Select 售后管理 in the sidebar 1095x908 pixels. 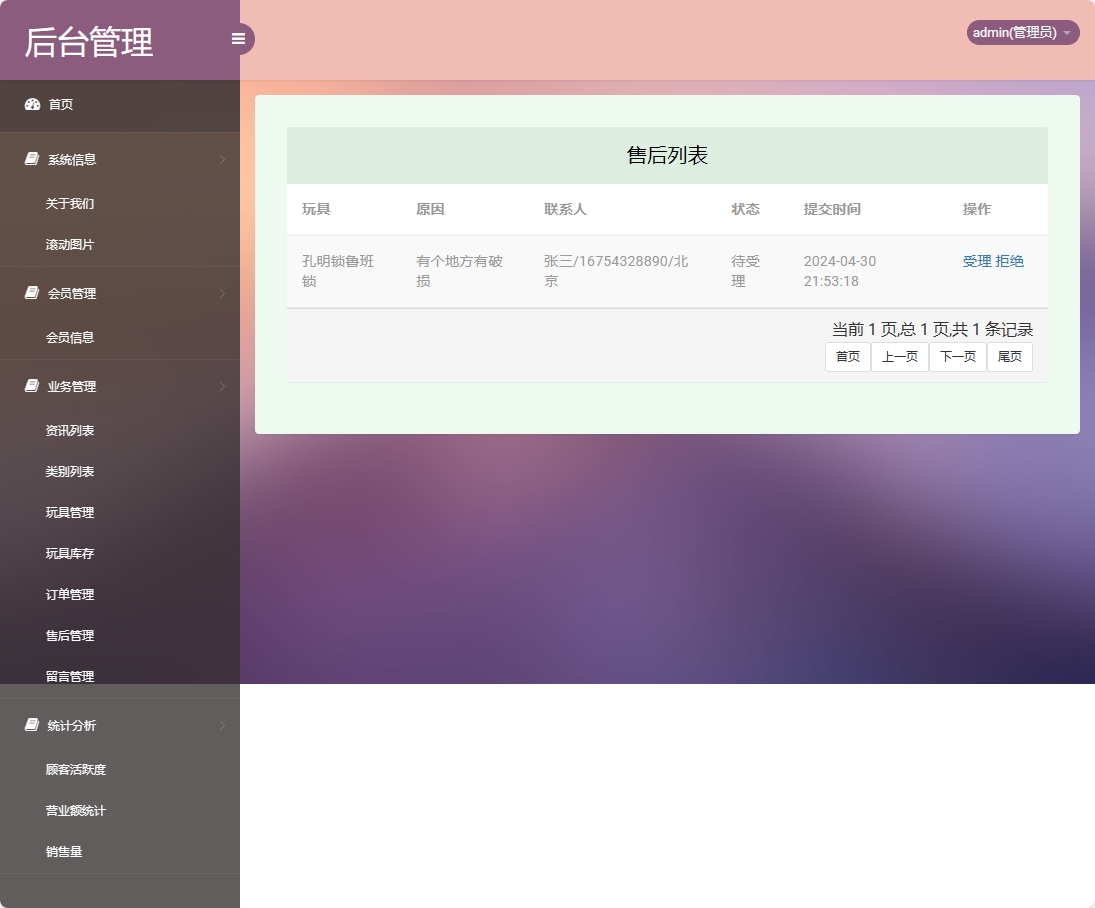pyautogui.click(x=69, y=634)
